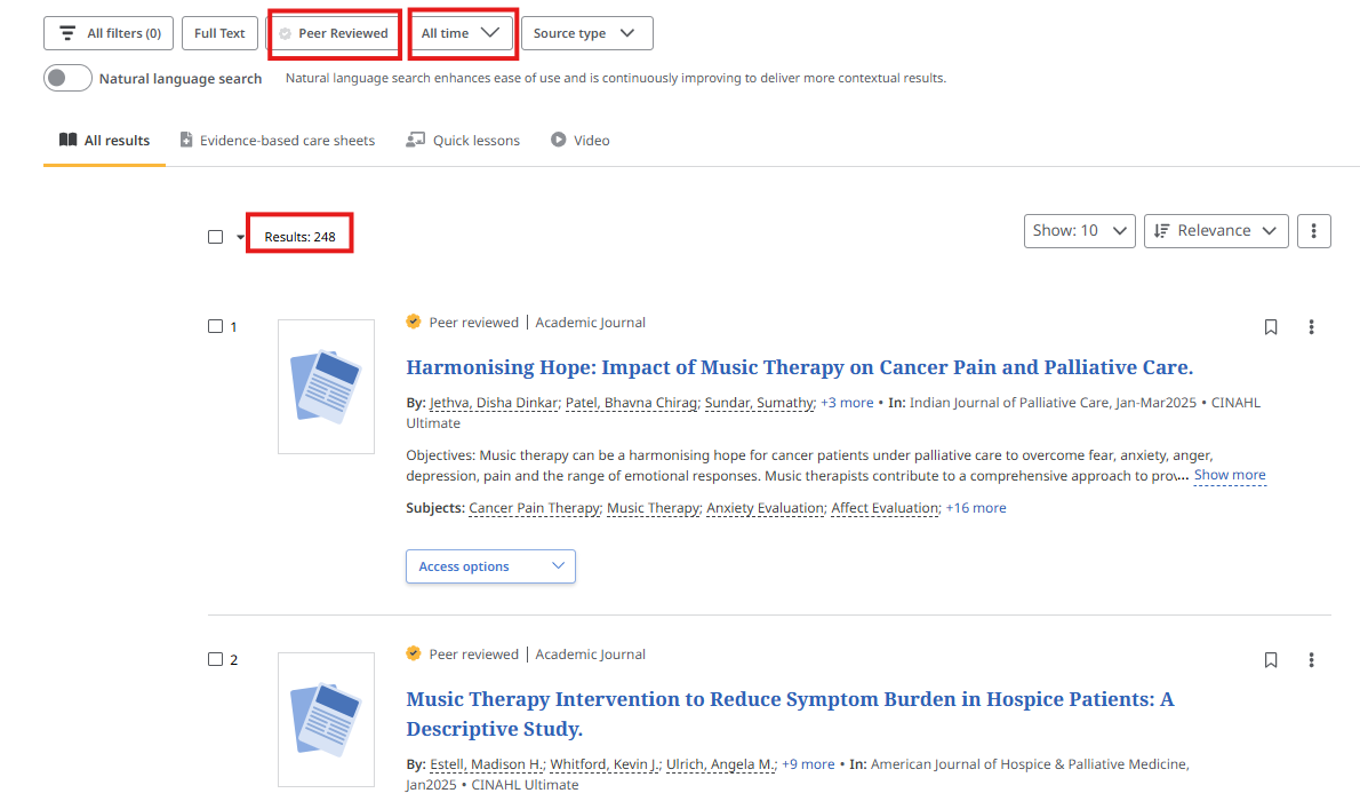Screen dimensions: 1360x809
Task: Show the +9 more authors
Action: tap(808, 764)
